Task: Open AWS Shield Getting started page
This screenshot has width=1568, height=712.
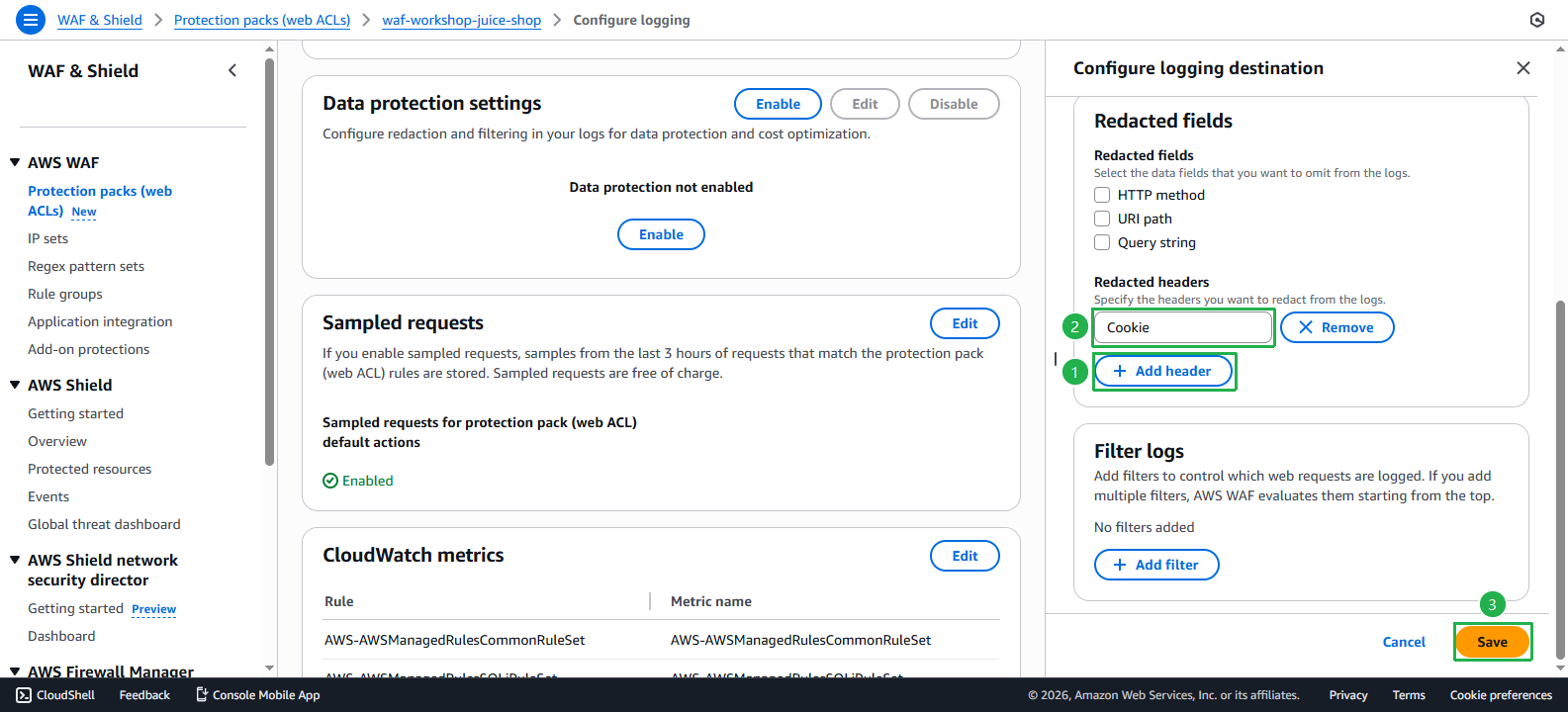Action: 76,413
